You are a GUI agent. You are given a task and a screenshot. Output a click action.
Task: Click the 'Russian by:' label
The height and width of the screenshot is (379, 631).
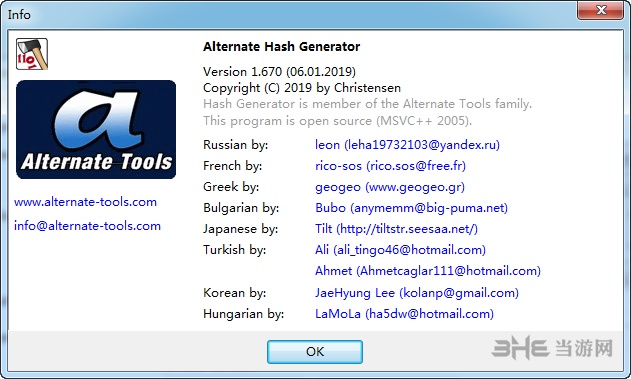tap(235, 145)
